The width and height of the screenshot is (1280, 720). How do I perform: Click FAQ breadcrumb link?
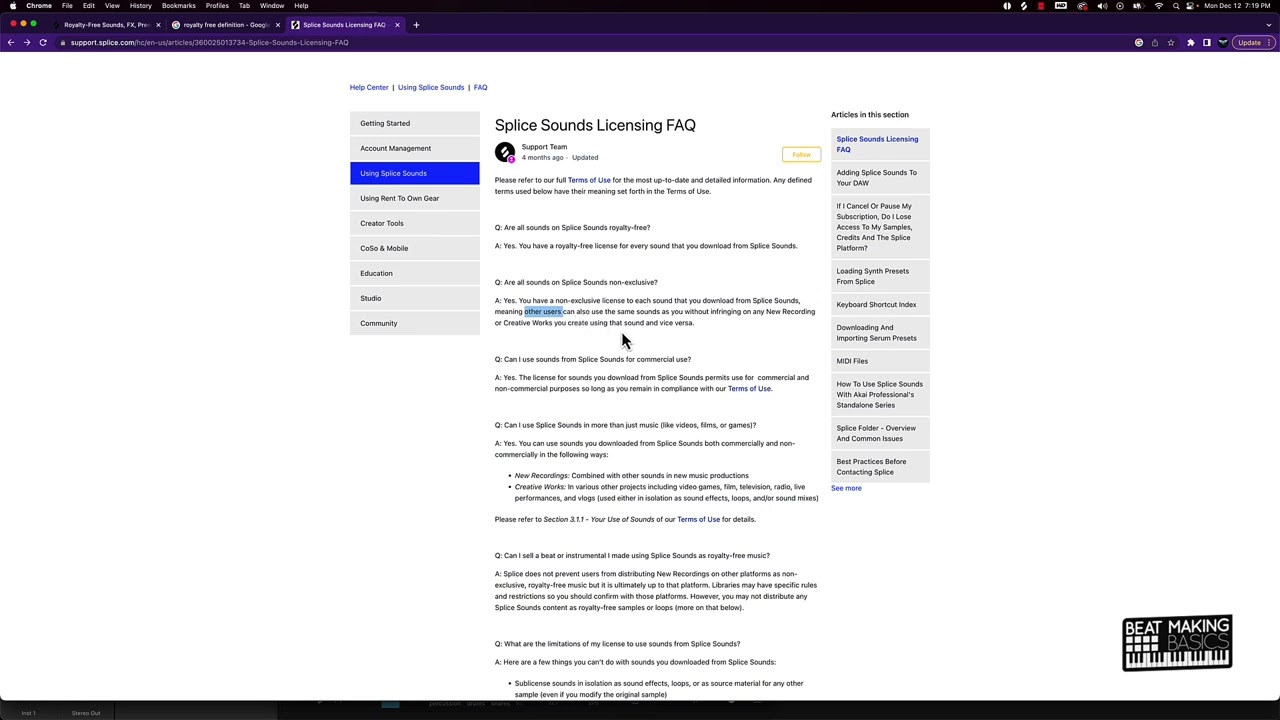(x=480, y=87)
